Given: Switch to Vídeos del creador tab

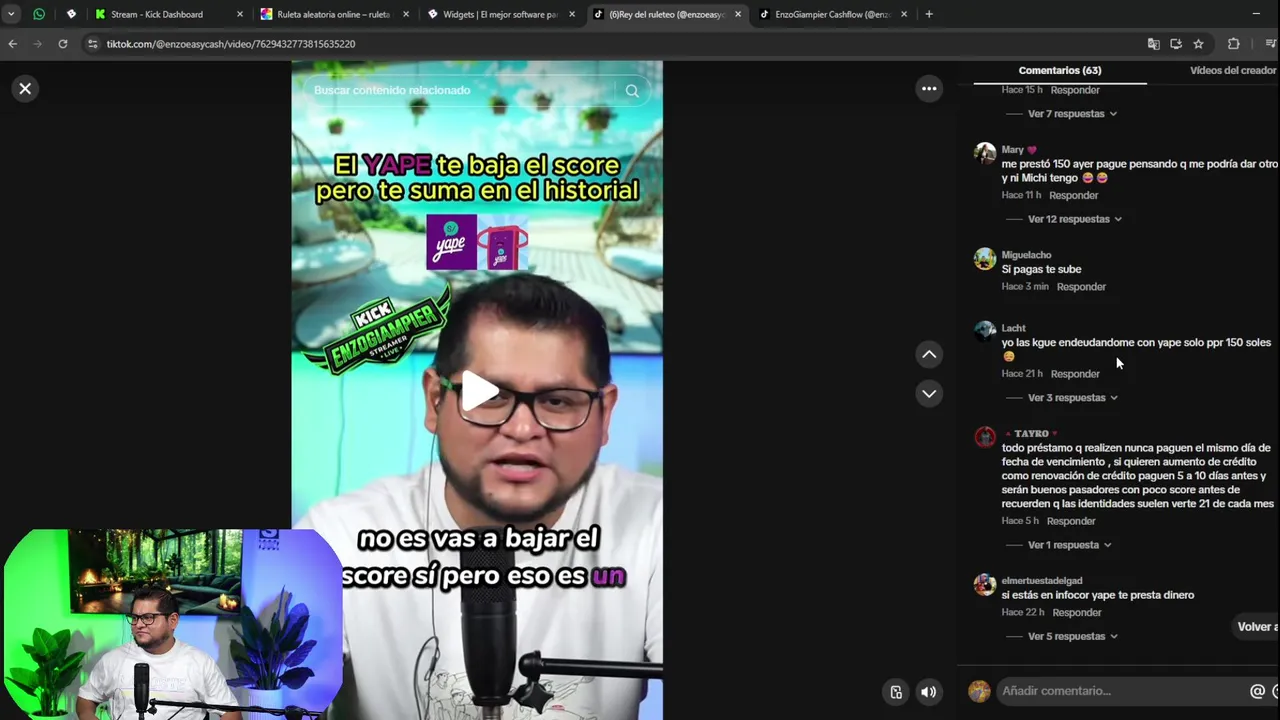Looking at the screenshot, I should [1233, 70].
